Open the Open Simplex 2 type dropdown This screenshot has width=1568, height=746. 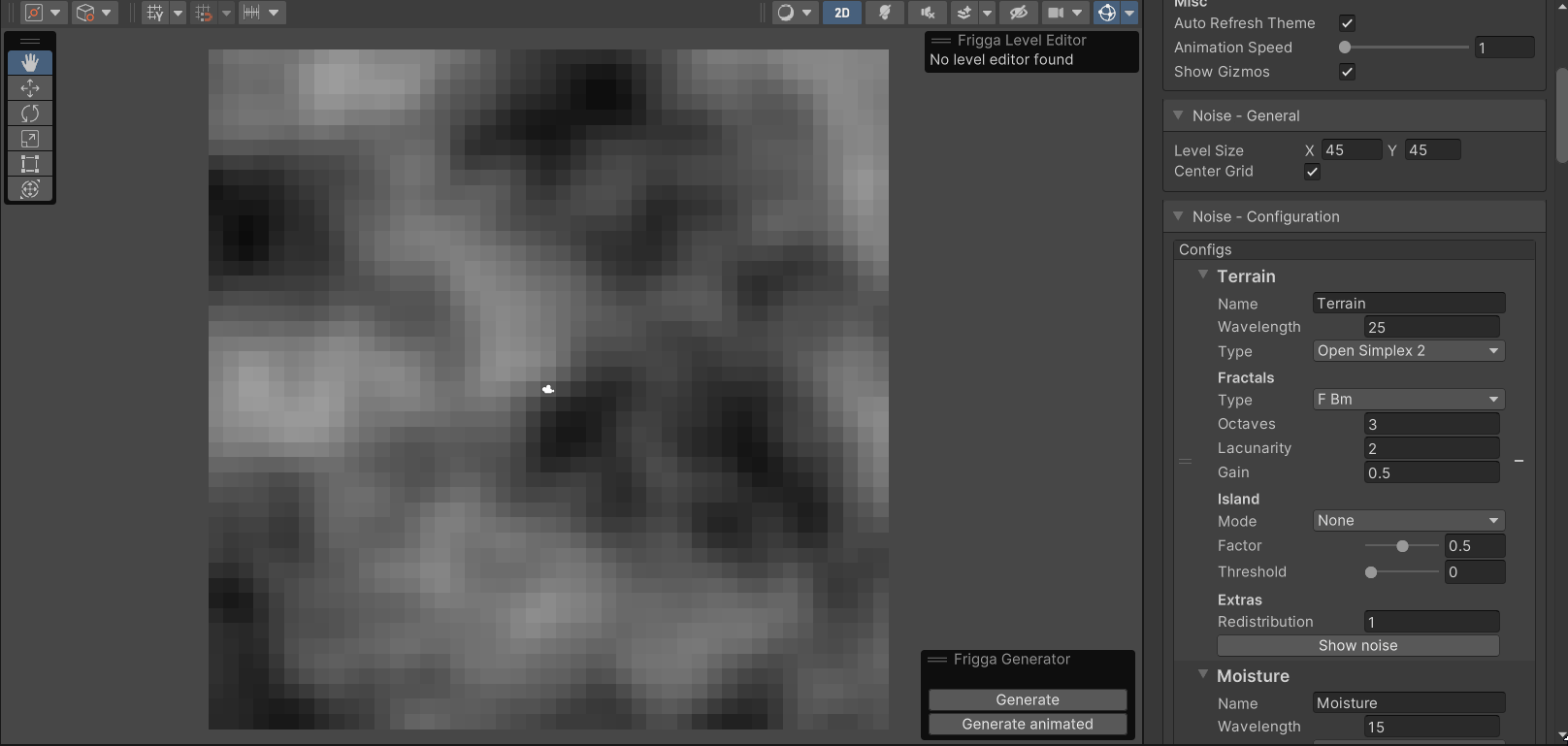[1408, 351]
